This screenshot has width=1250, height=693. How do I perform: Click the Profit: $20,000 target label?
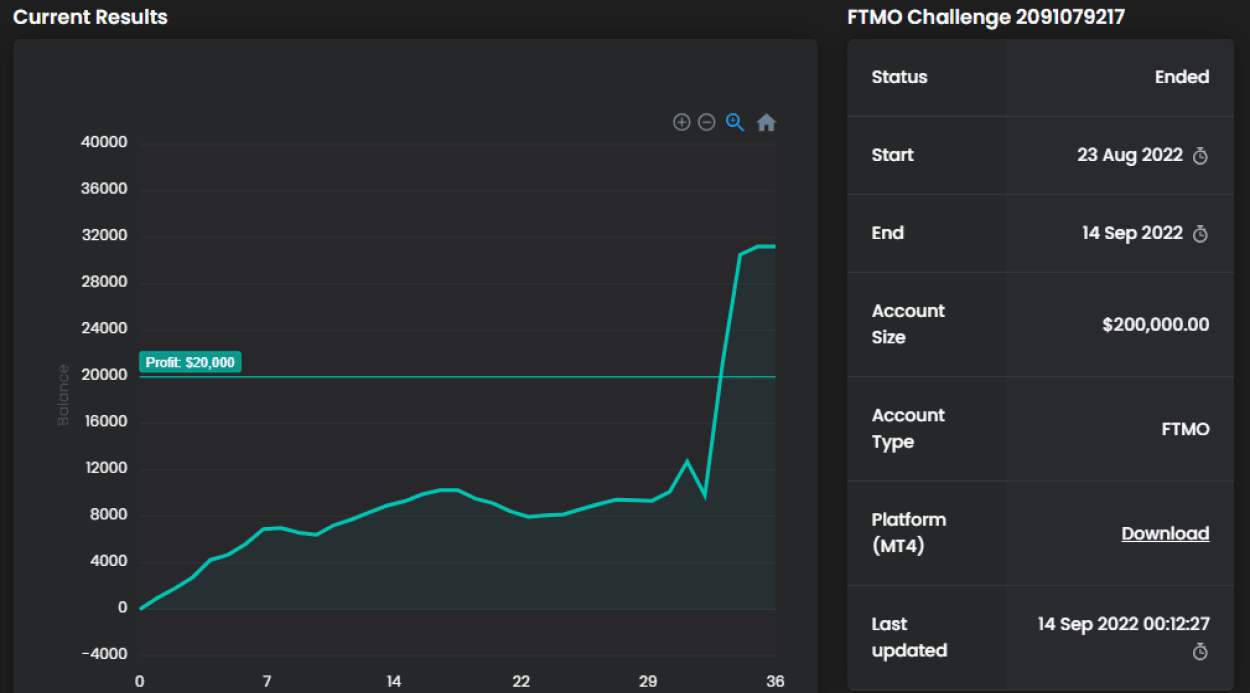point(190,362)
